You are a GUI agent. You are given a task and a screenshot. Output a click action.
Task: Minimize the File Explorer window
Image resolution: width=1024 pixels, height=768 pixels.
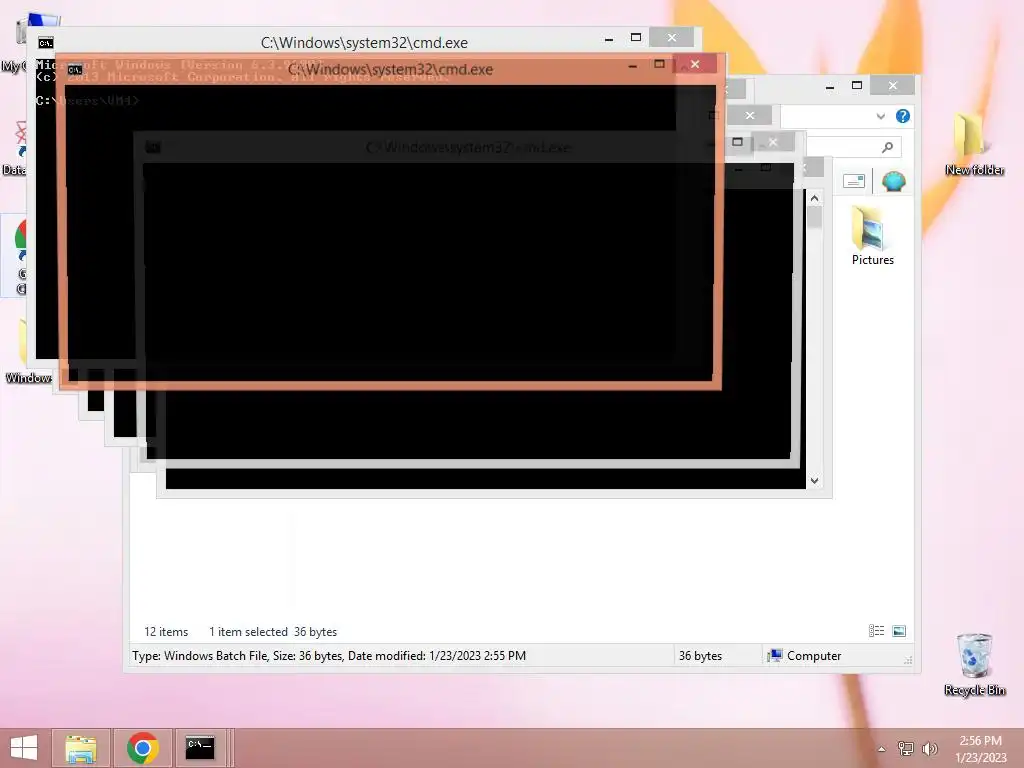830,86
